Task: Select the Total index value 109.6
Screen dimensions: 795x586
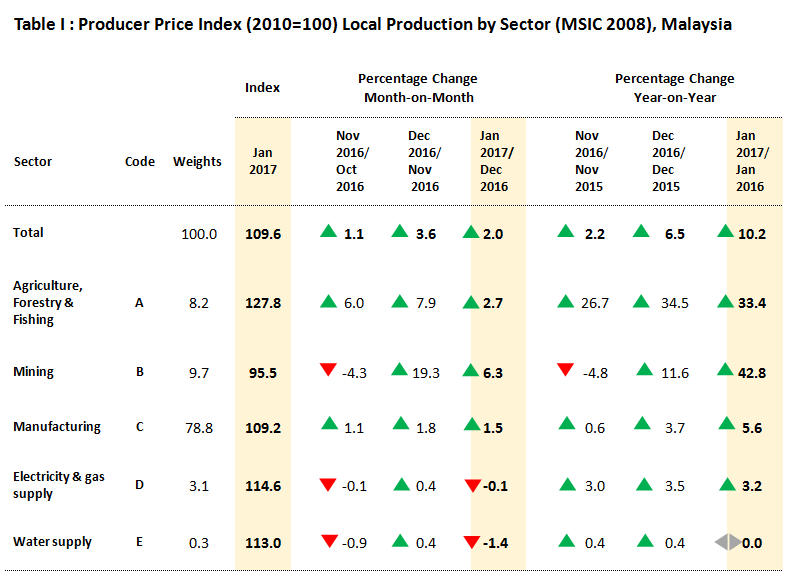Action: (262, 233)
